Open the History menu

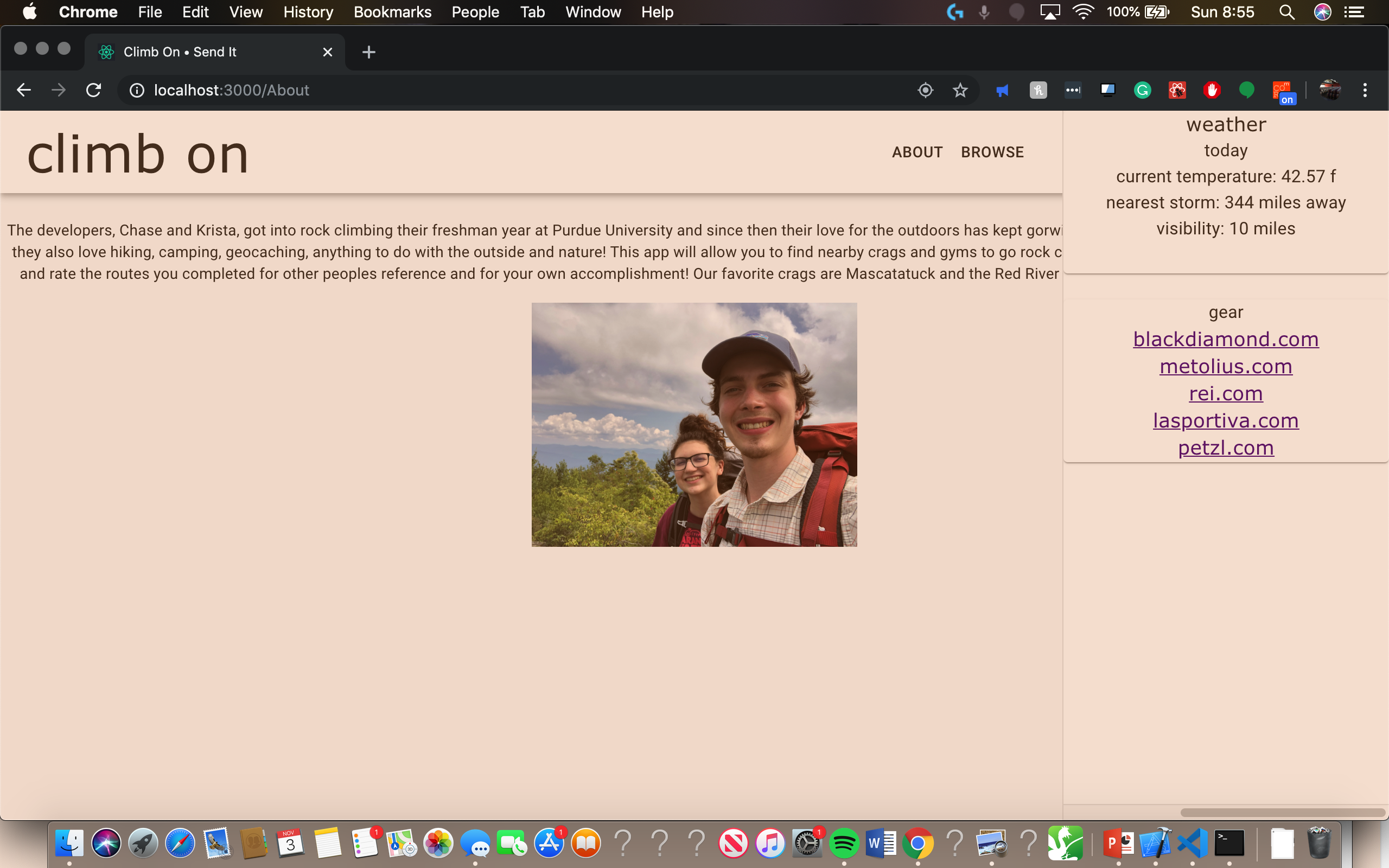tap(308, 12)
